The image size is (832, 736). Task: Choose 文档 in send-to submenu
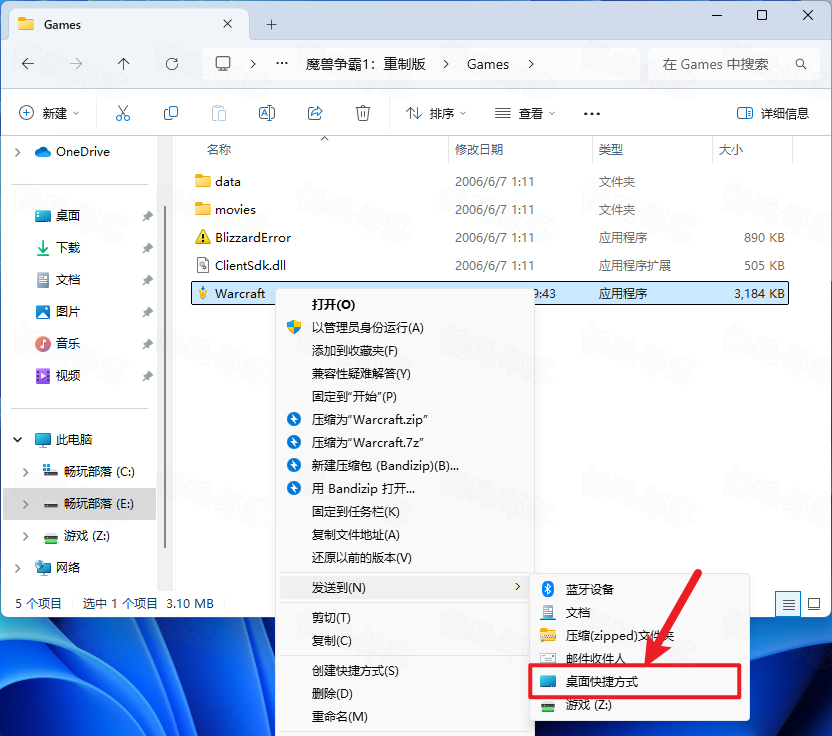pyautogui.click(x=640, y=613)
